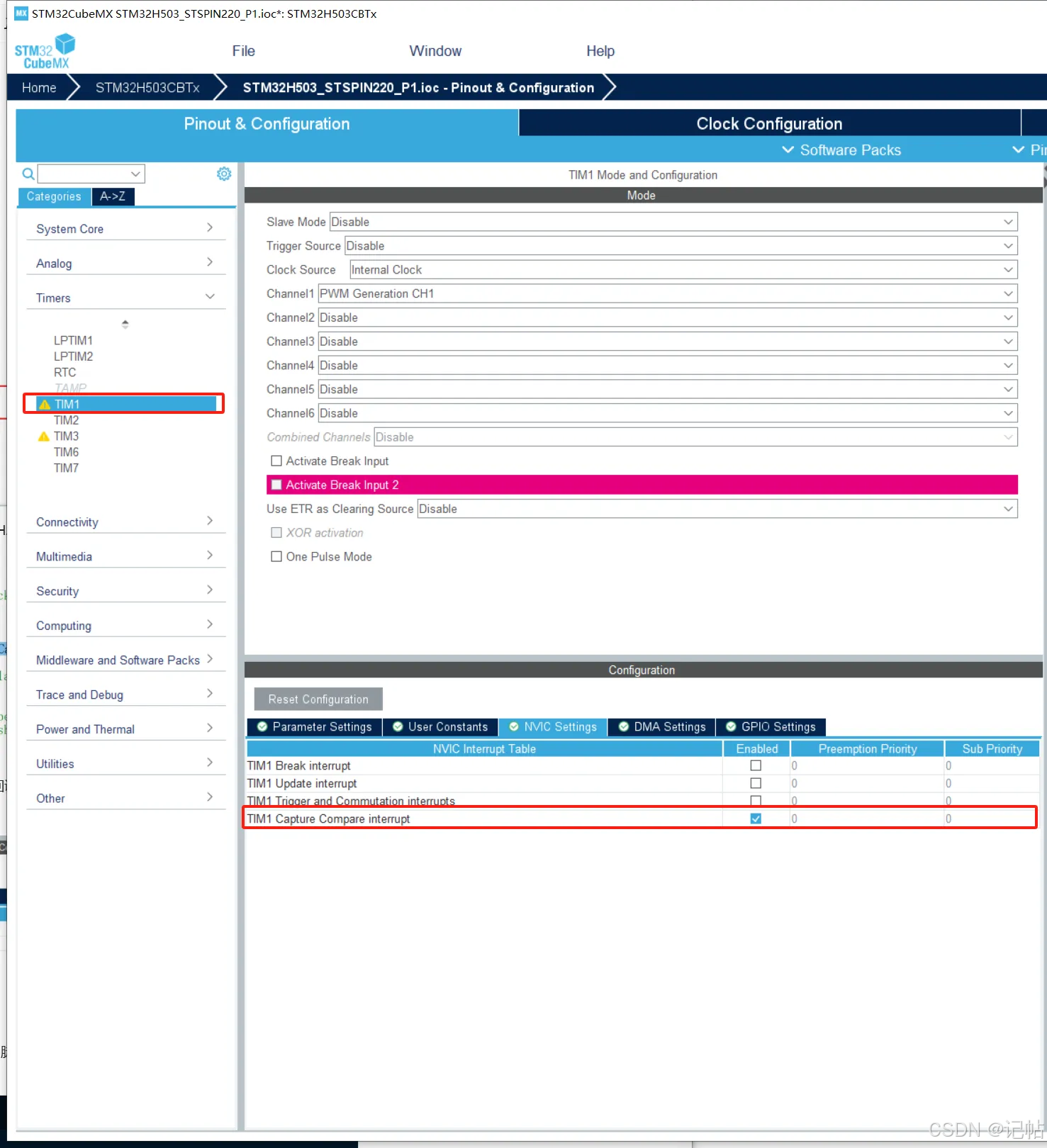Image resolution: width=1047 pixels, height=1148 pixels.
Task: Open the categories settings gear icon
Action: click(224, 174)
